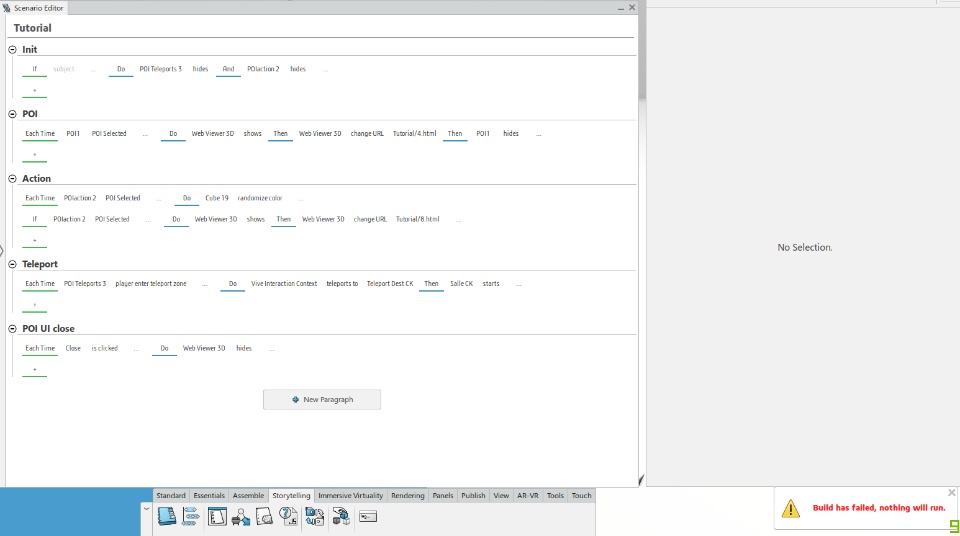Click the New Paragraph button
The height and width of the screenshot is (536, 960).
[322, 399]
